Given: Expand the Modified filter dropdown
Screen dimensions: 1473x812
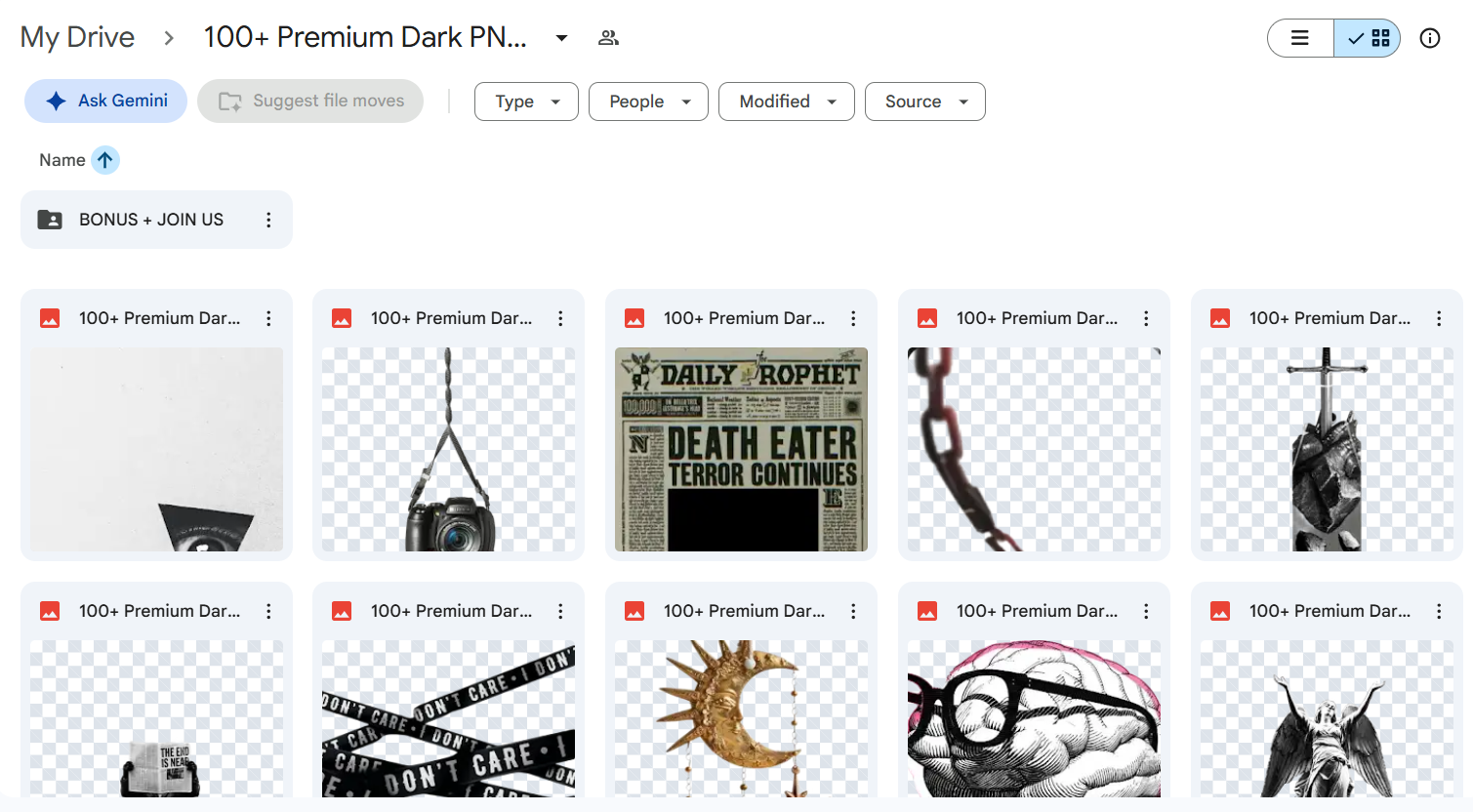Looking at the screenshot, I should [787, 101].
